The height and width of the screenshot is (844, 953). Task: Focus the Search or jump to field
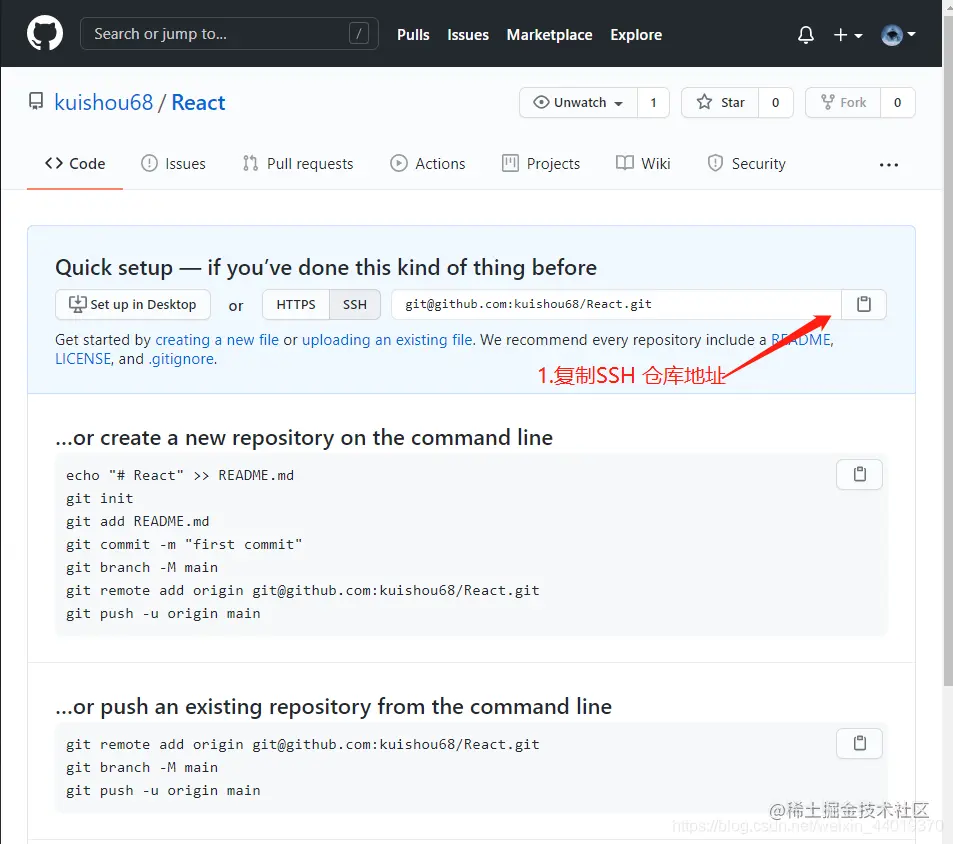pos(229,33)
